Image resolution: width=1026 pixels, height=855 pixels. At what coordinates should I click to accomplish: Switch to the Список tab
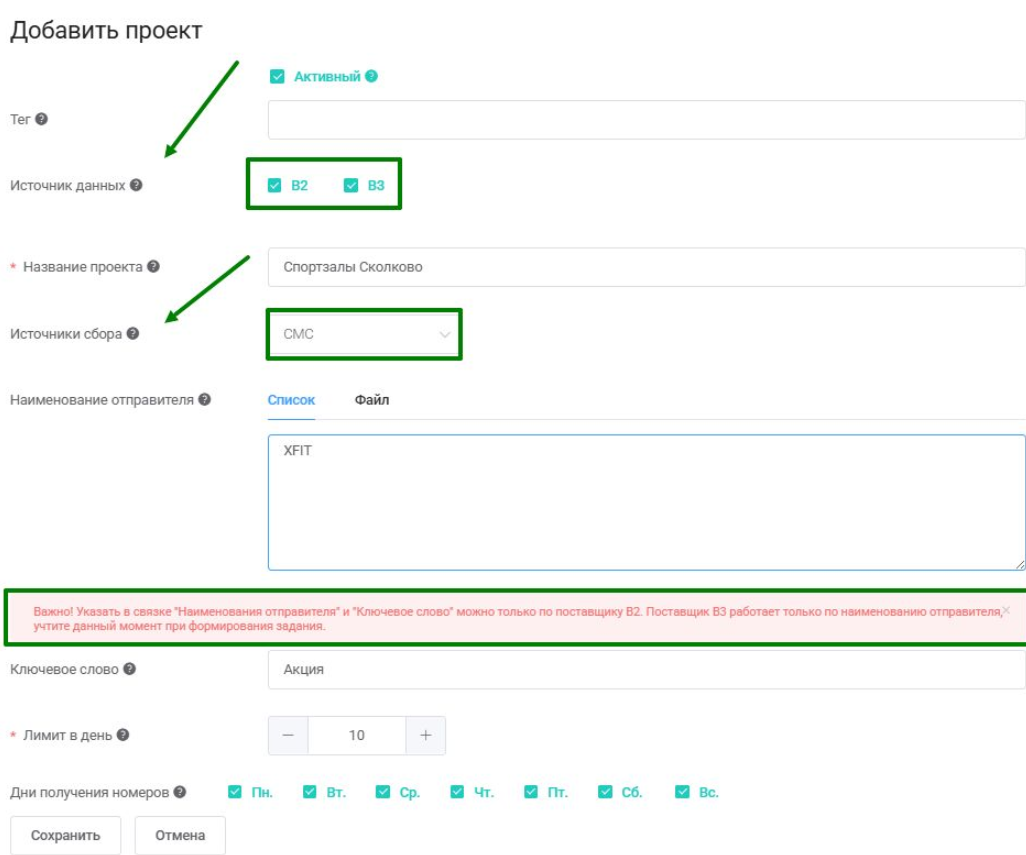pos(291,400)
